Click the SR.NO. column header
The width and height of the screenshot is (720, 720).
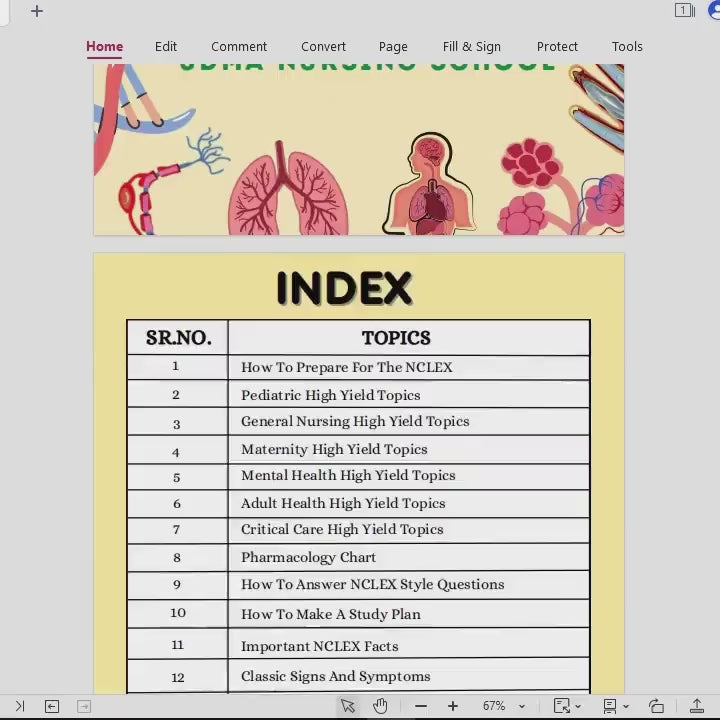coord(178,338)
